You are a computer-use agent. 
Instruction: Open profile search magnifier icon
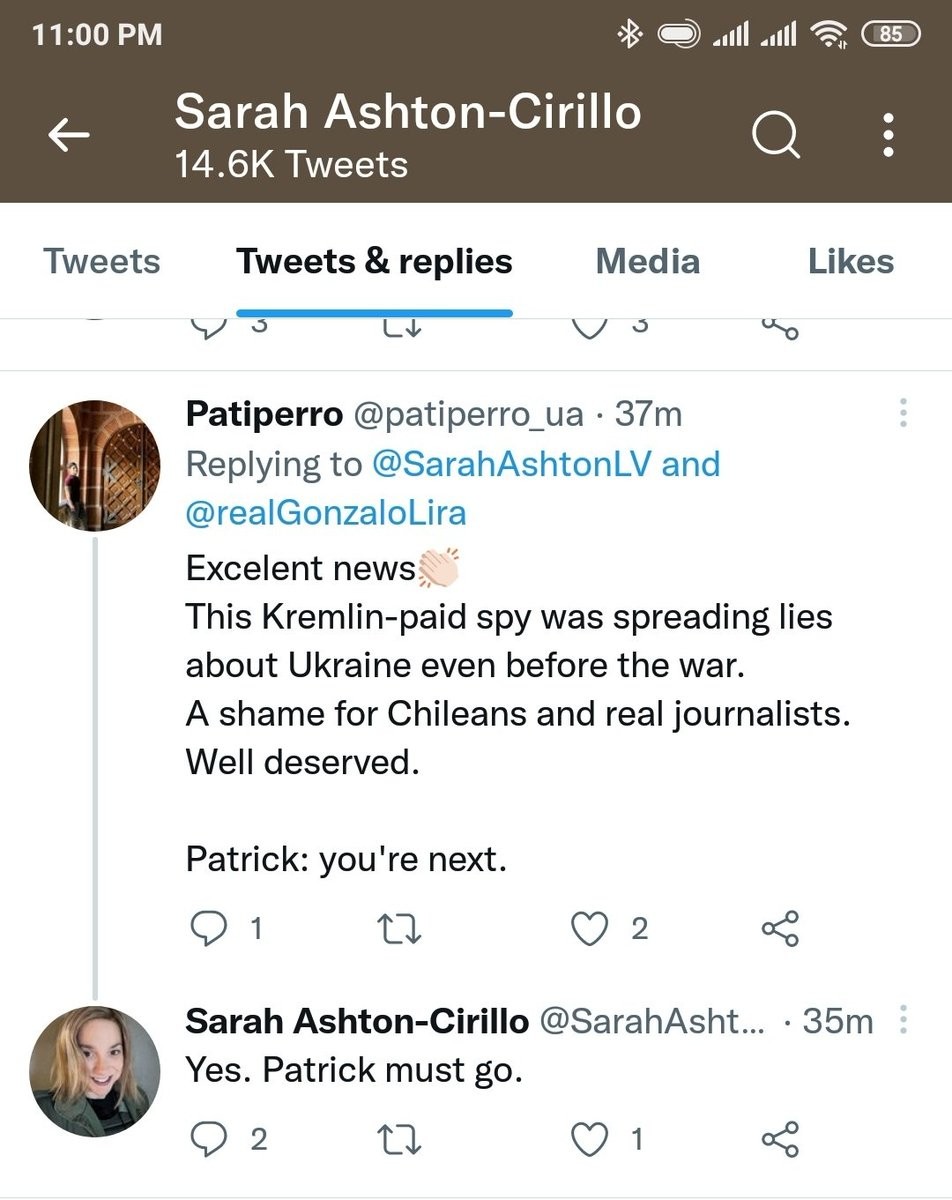(775, 135)
